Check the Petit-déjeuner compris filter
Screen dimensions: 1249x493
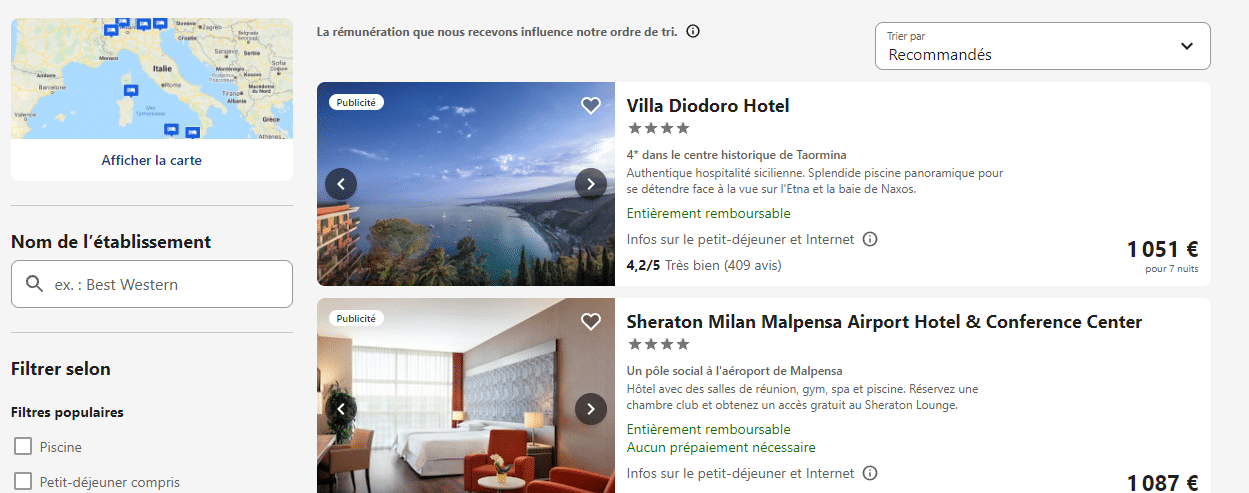23,481
